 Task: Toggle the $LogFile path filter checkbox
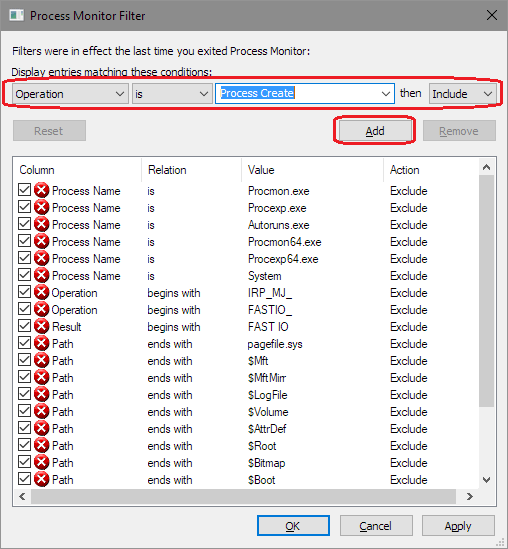pos(24,393)
